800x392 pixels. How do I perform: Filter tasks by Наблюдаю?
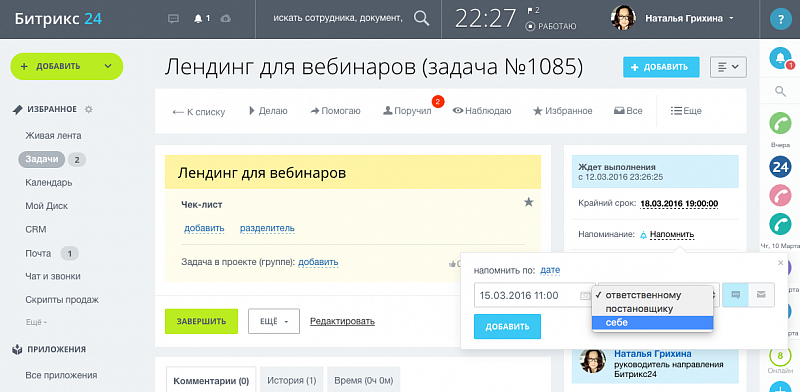tap(482, 111)
